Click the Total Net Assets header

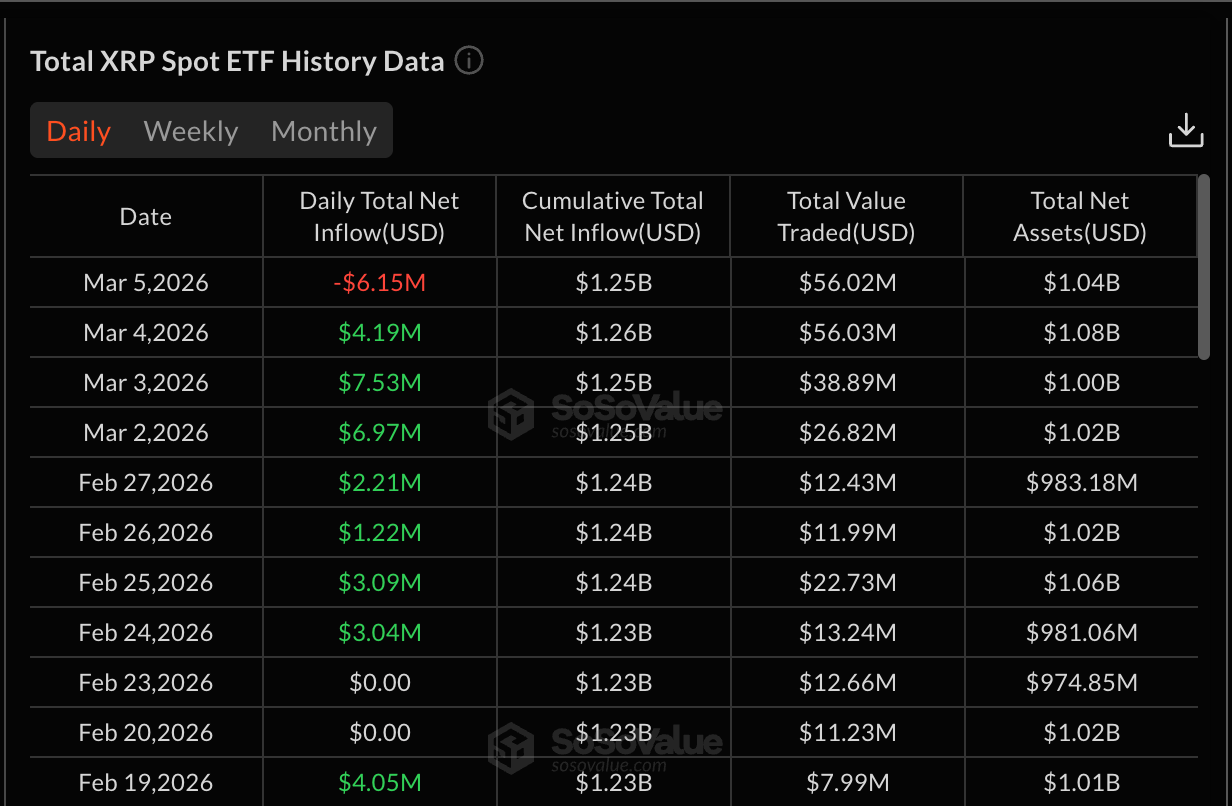click(1080, 217)
